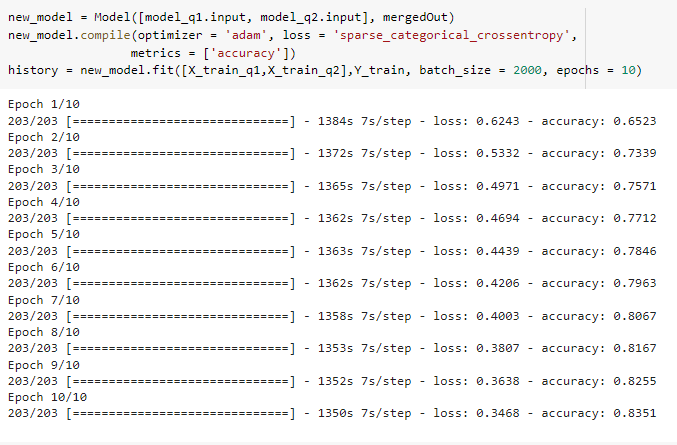Click accuracy value 0.7571

(635, 186)
